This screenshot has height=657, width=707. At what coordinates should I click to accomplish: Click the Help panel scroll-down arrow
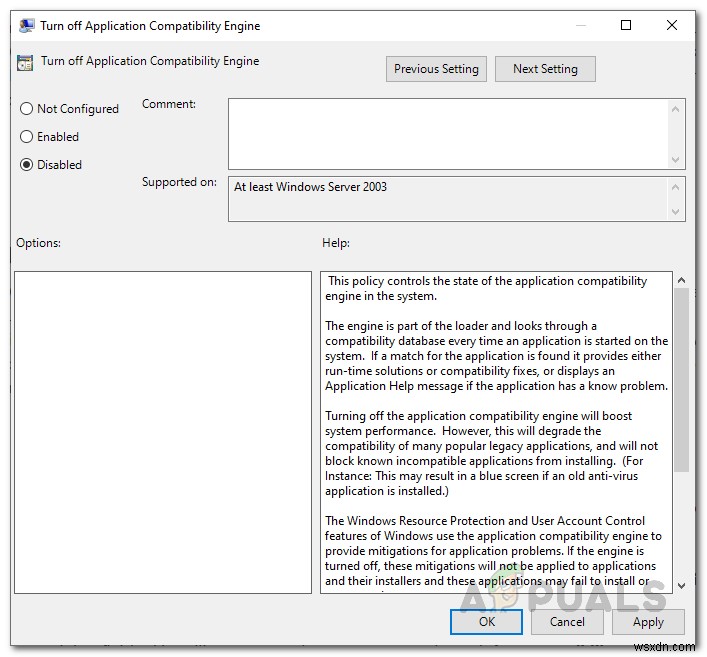point(681,586)
